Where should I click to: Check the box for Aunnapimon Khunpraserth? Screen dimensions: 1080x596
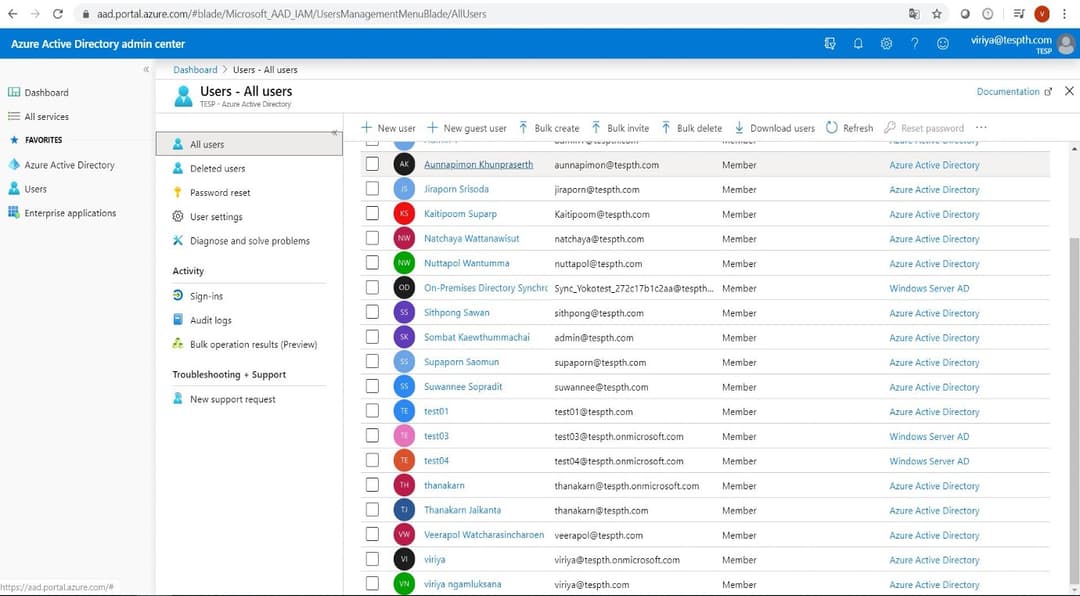click(x=373, y=164)
